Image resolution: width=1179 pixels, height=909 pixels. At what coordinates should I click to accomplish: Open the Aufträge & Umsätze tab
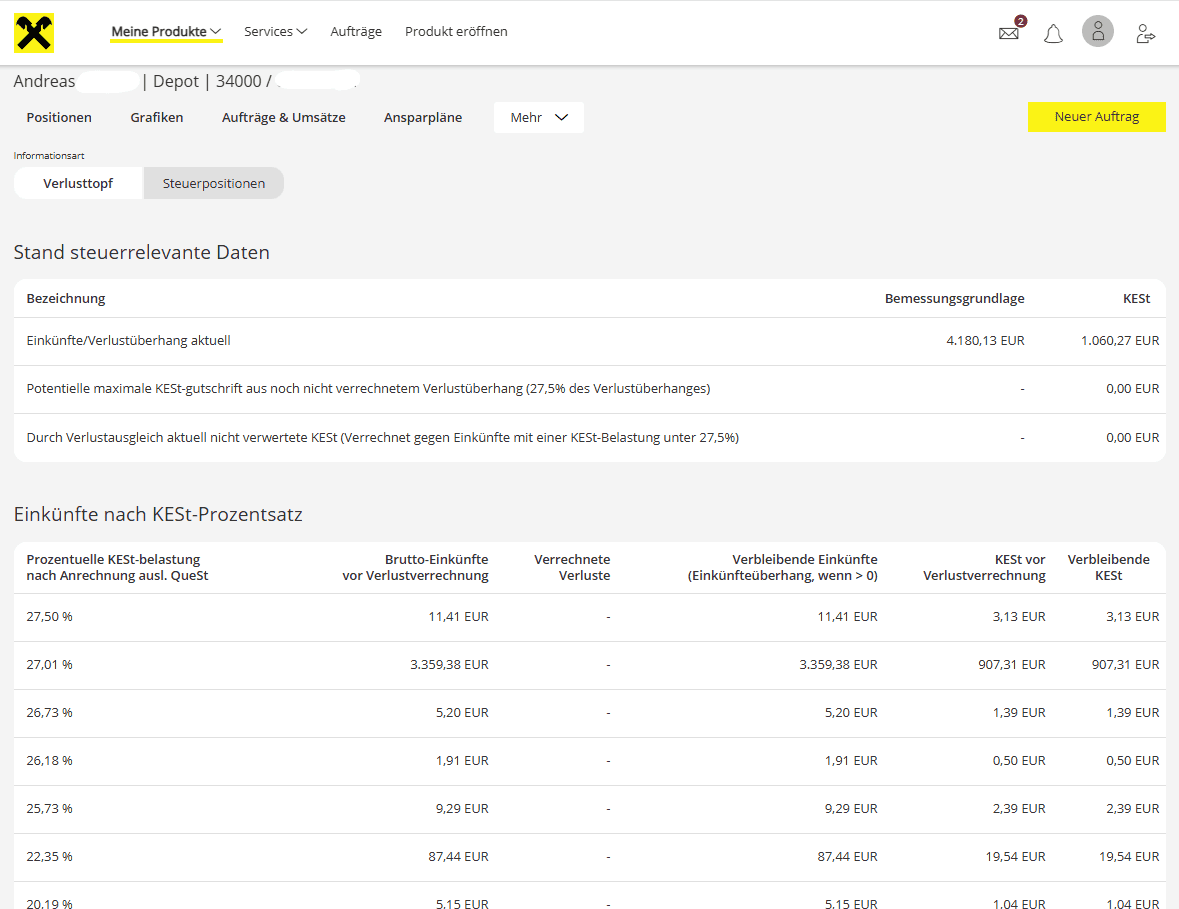284,118
